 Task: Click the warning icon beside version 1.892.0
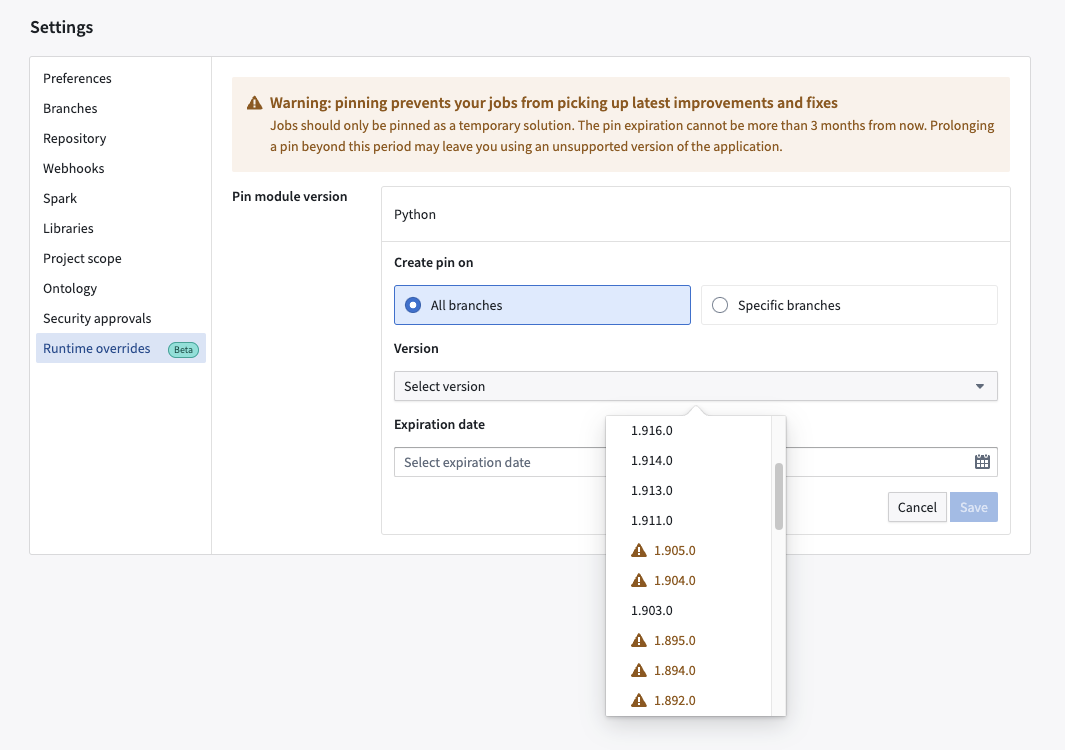638,700
